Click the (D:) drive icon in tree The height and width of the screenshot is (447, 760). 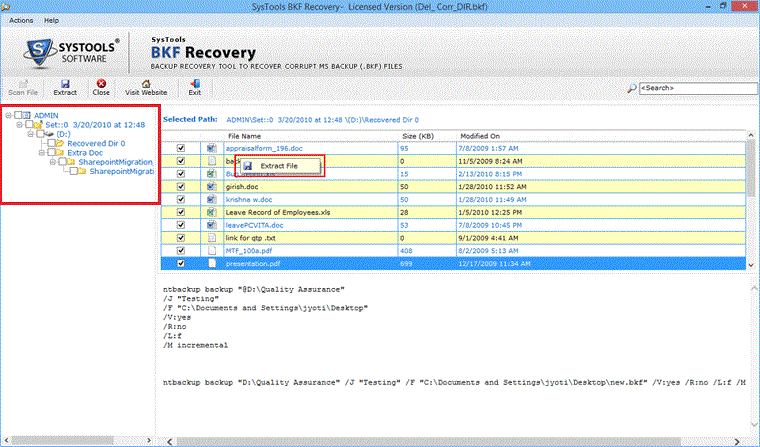click(49, 134)
